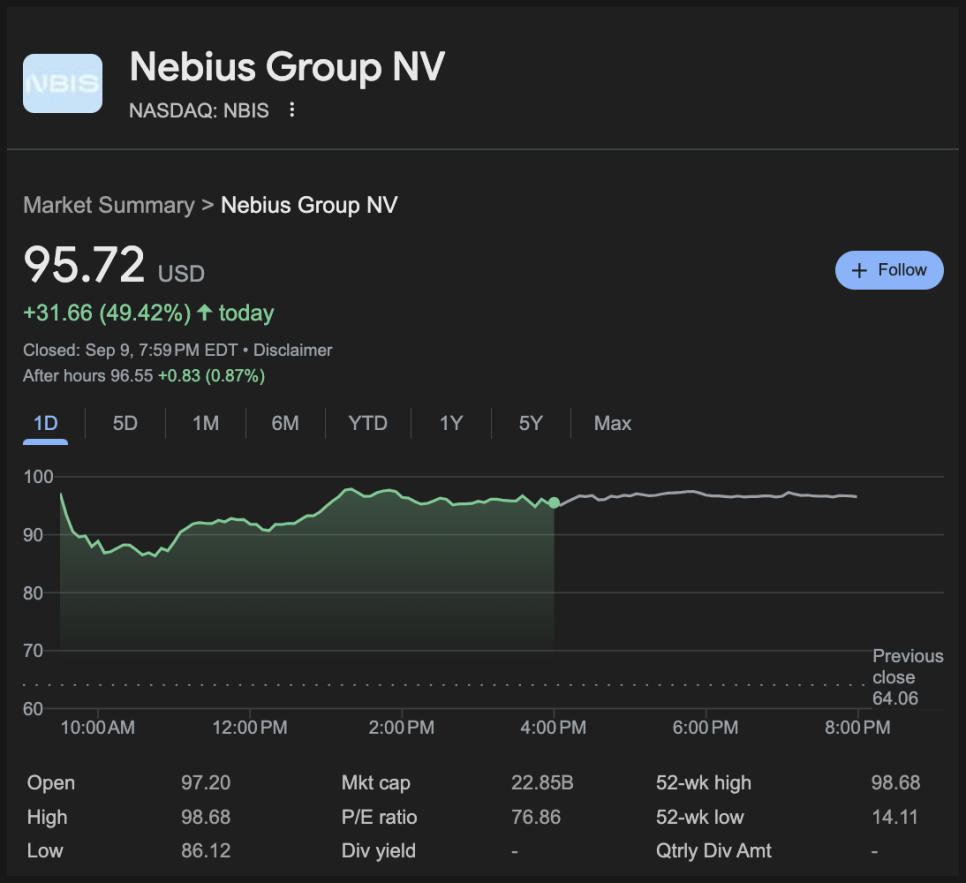966x883 pixels.
Task: Click the NBIS company logo
Action: (x=63, y=83)
